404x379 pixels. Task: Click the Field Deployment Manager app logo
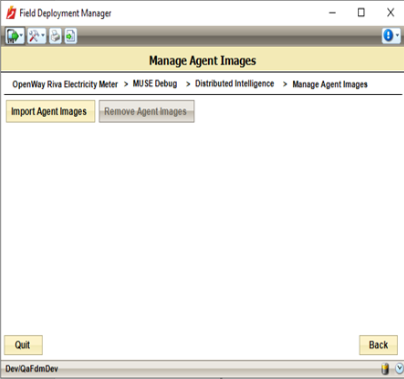click(11, 13)
